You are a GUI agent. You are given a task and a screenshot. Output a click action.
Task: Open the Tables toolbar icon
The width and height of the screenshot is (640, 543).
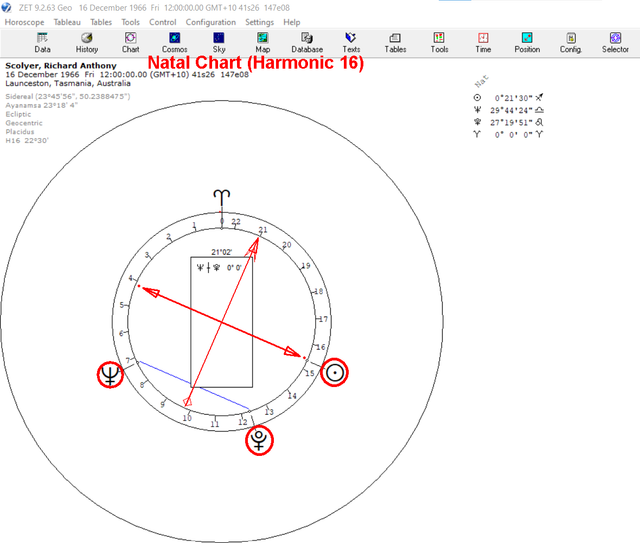(x=395, y=43)
